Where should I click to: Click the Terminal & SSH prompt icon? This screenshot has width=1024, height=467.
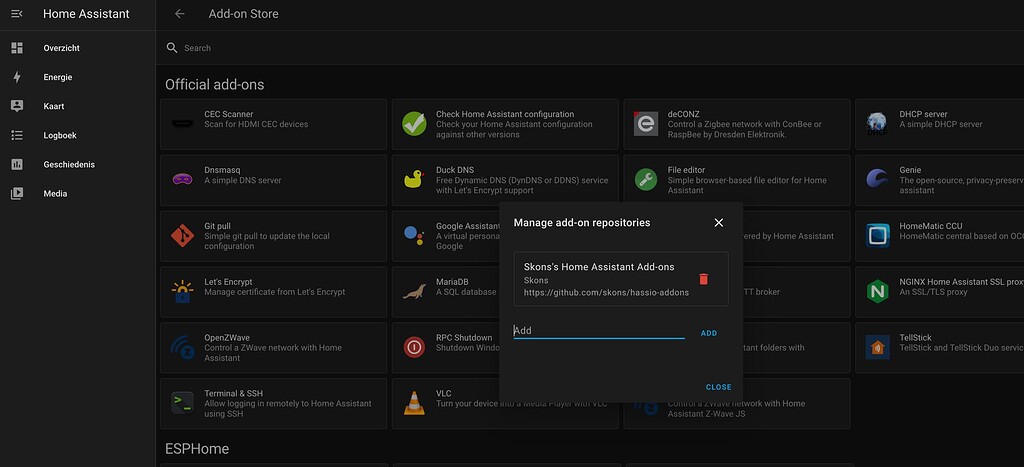click(x=182, y=403)
